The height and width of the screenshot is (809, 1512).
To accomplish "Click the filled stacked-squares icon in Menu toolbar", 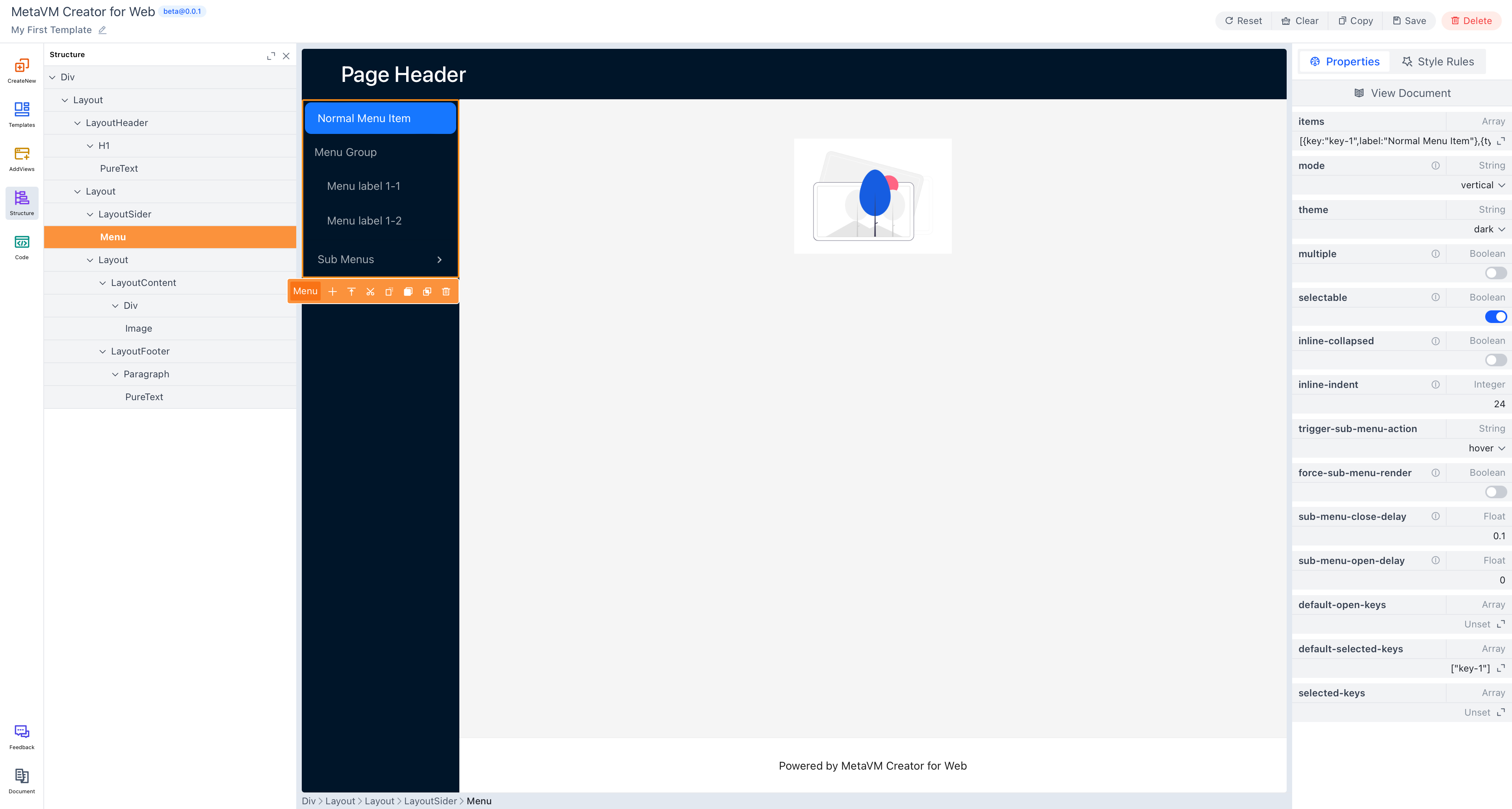I will (x=408, y=291).
